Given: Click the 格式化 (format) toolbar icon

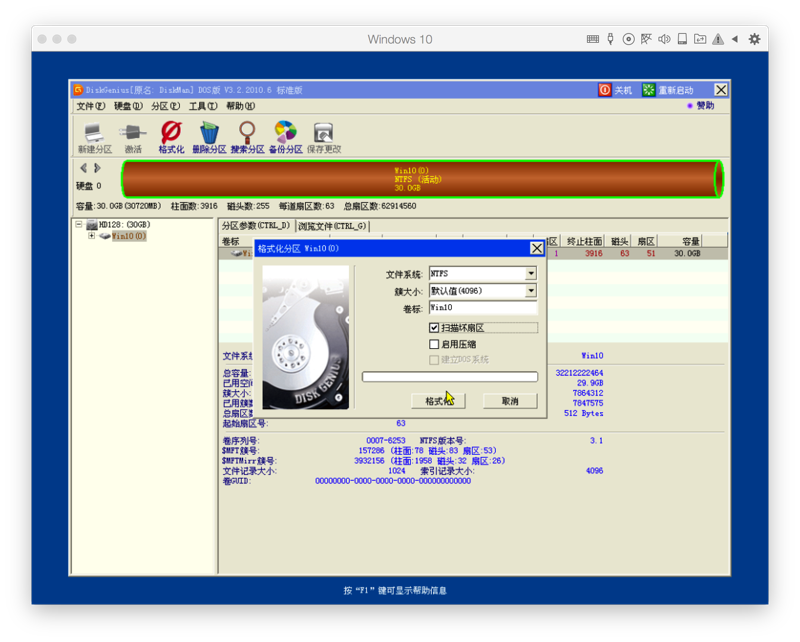Looking at the screenshot, I should tap(171, 137).
